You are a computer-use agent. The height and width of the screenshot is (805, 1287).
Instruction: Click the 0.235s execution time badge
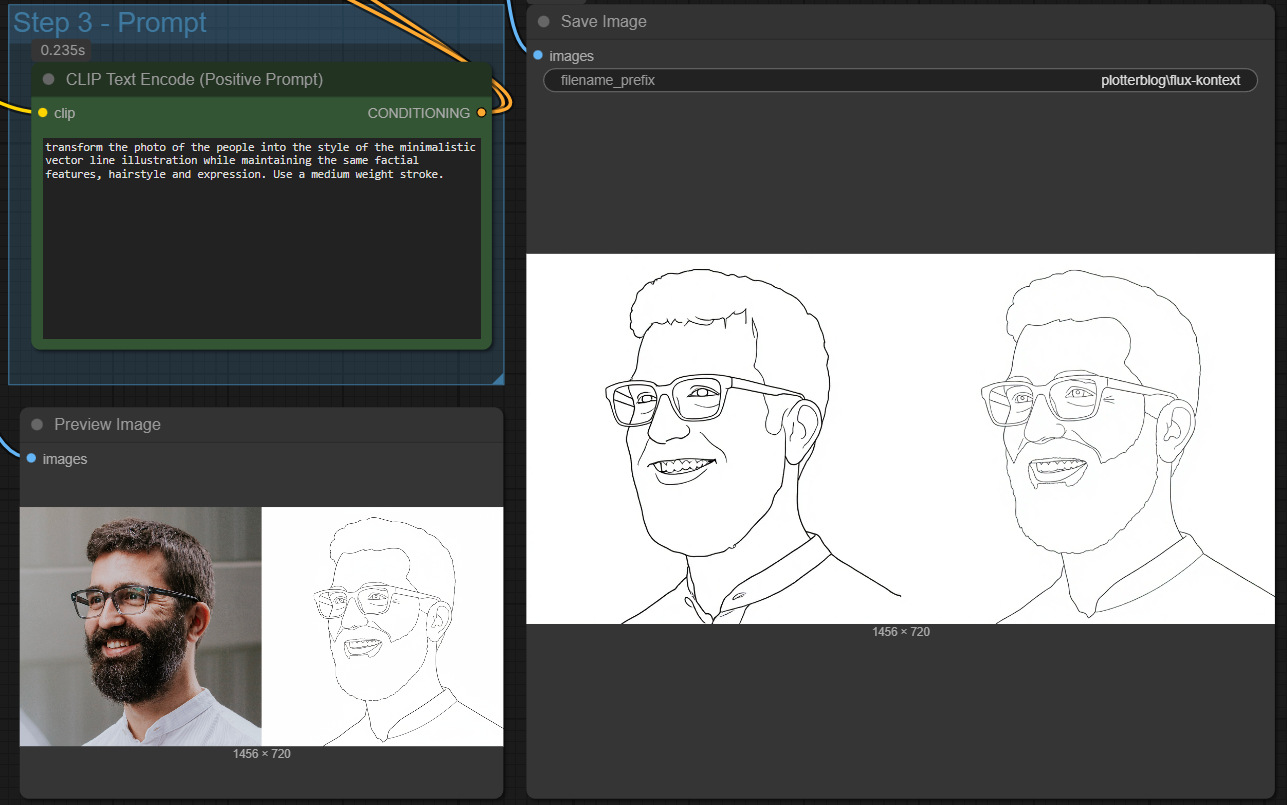pyautogui.click(x=62, y=50)
